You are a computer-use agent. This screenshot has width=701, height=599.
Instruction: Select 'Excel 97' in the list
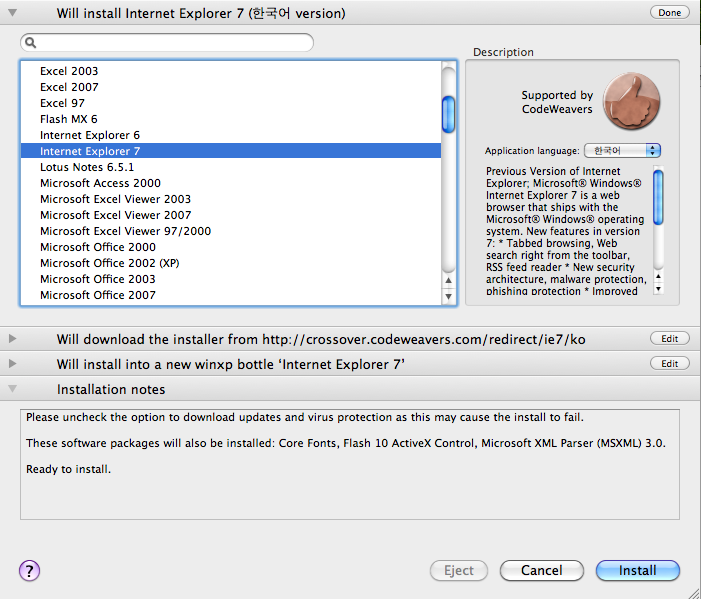coord(231,103)
